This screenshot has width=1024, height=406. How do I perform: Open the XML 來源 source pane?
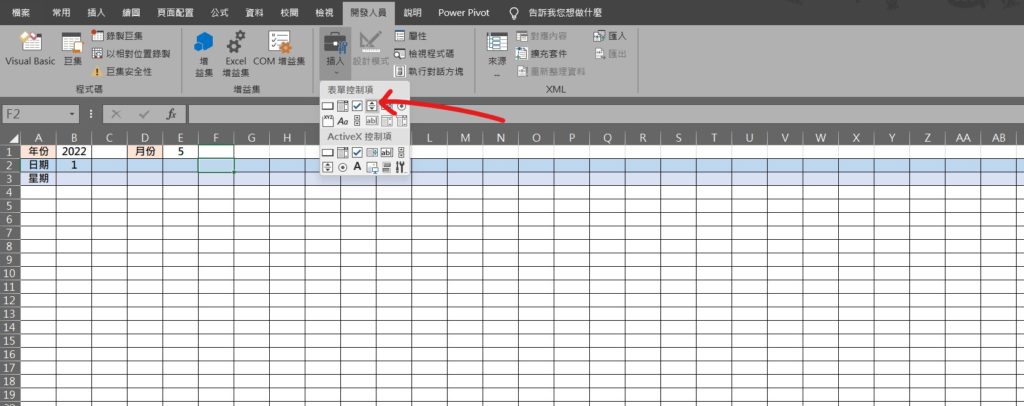point(497,54)
